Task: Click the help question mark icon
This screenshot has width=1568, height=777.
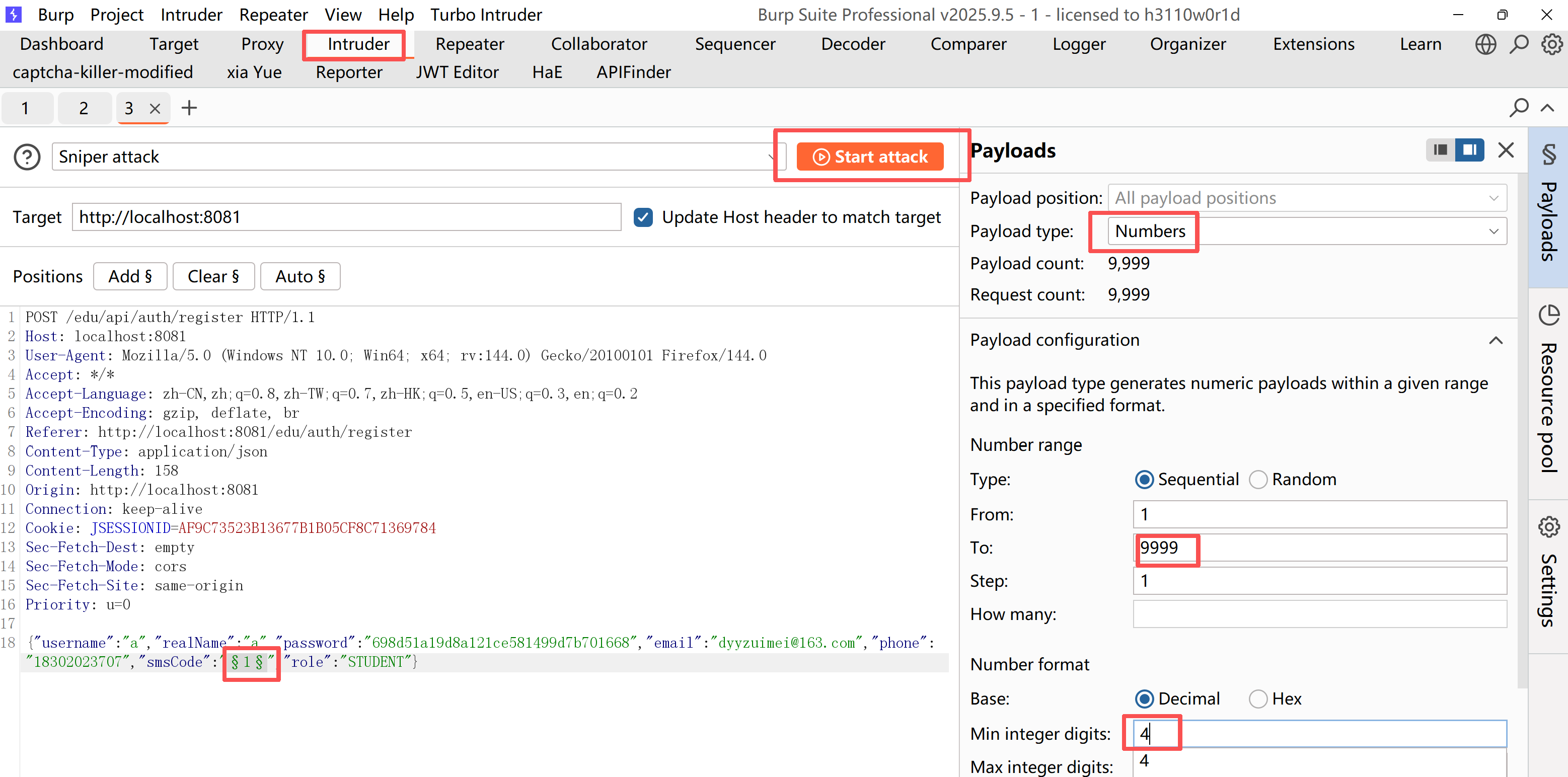Action: 27,157
